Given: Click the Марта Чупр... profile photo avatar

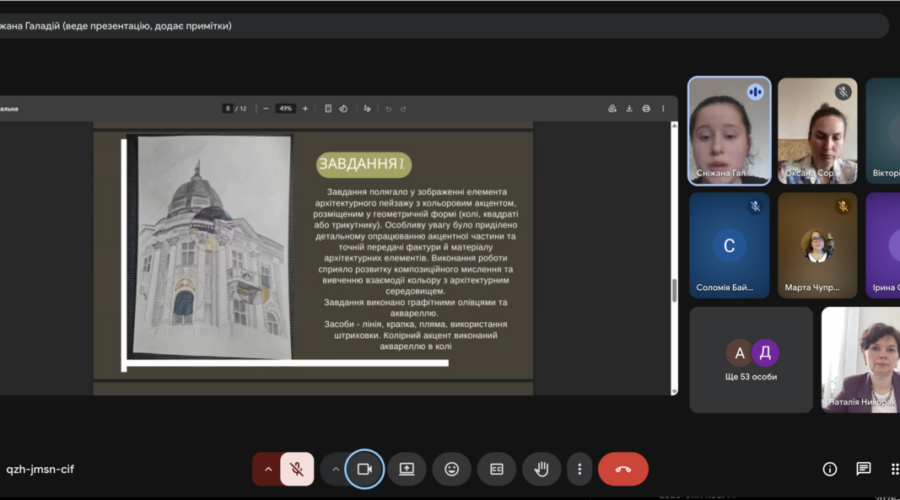Looking at the screenshot, I should 817,246.
